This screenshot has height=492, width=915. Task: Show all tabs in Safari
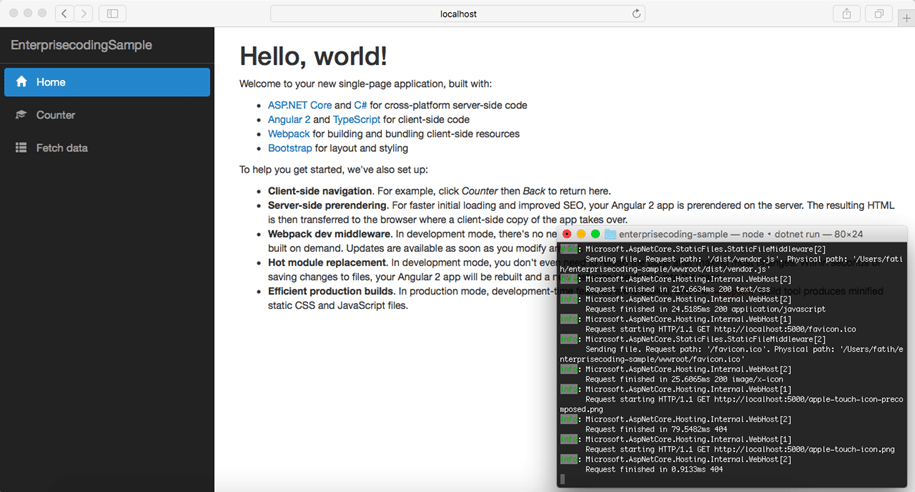coord(879,13)
